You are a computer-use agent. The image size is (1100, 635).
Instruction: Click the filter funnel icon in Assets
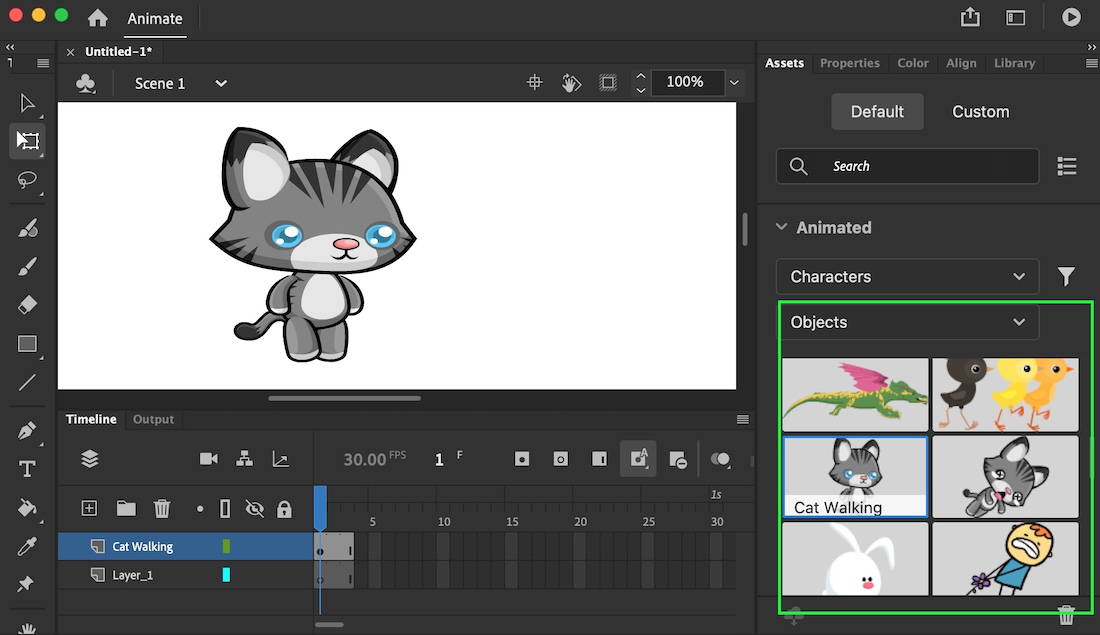click(x=1066, y=277)
